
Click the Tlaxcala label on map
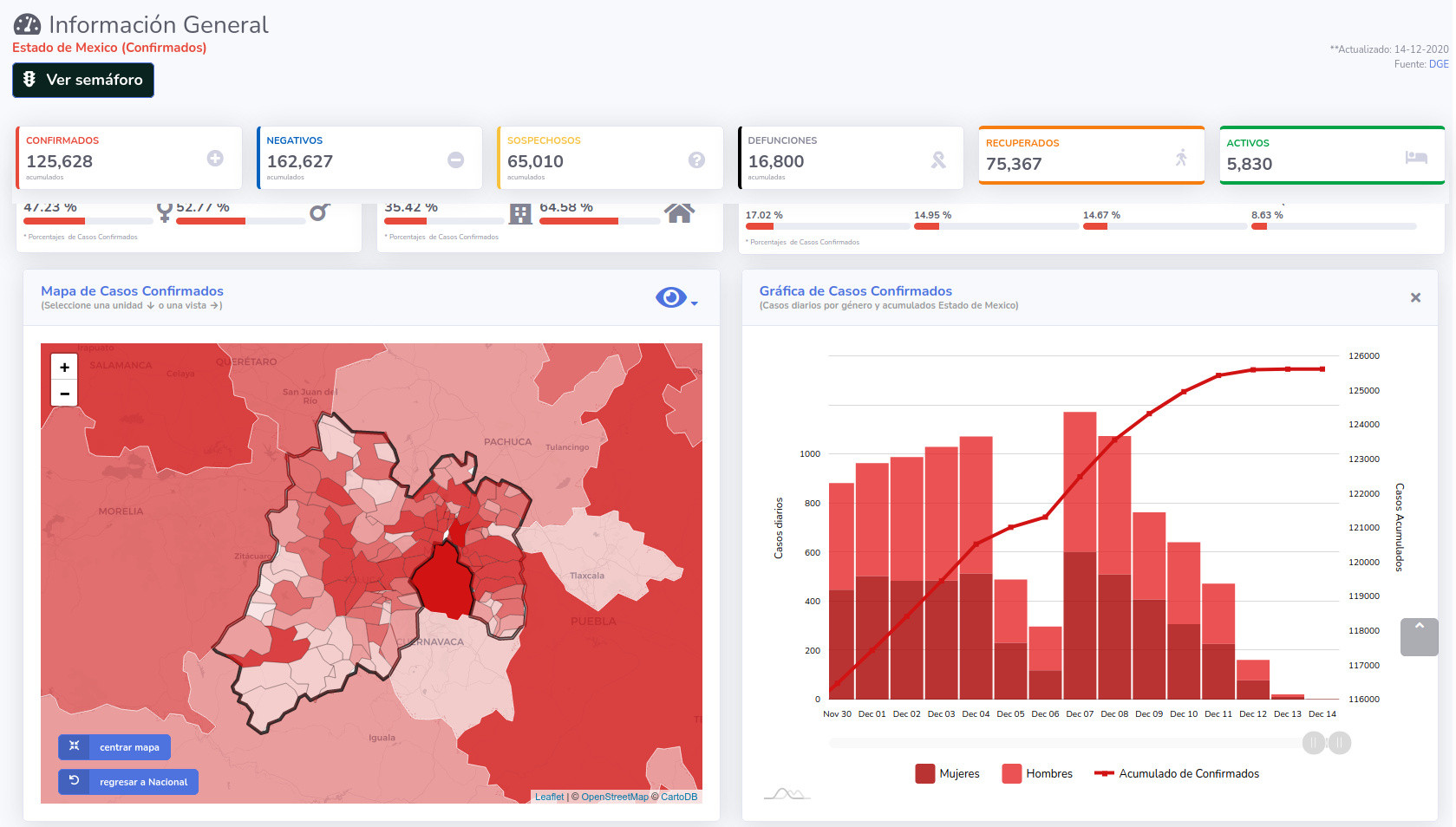pos(587,576)
